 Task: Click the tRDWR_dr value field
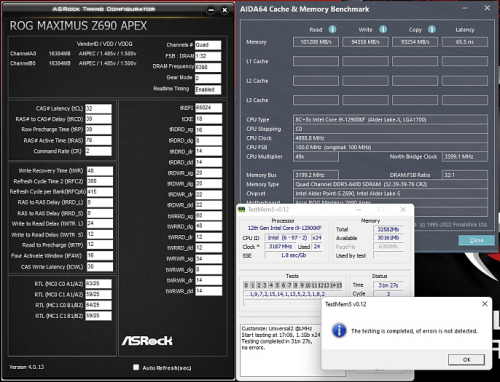click(209, 194)
